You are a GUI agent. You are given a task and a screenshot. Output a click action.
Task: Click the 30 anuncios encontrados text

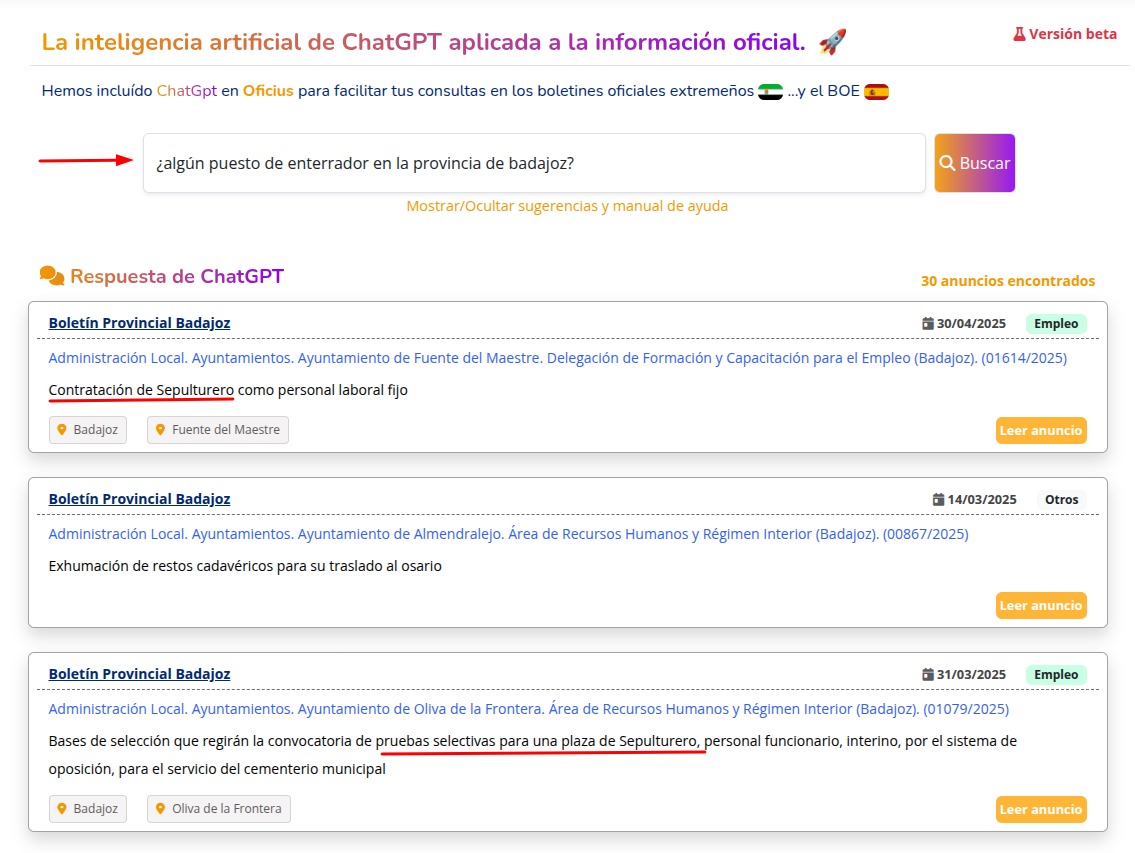pos(1008,281)
